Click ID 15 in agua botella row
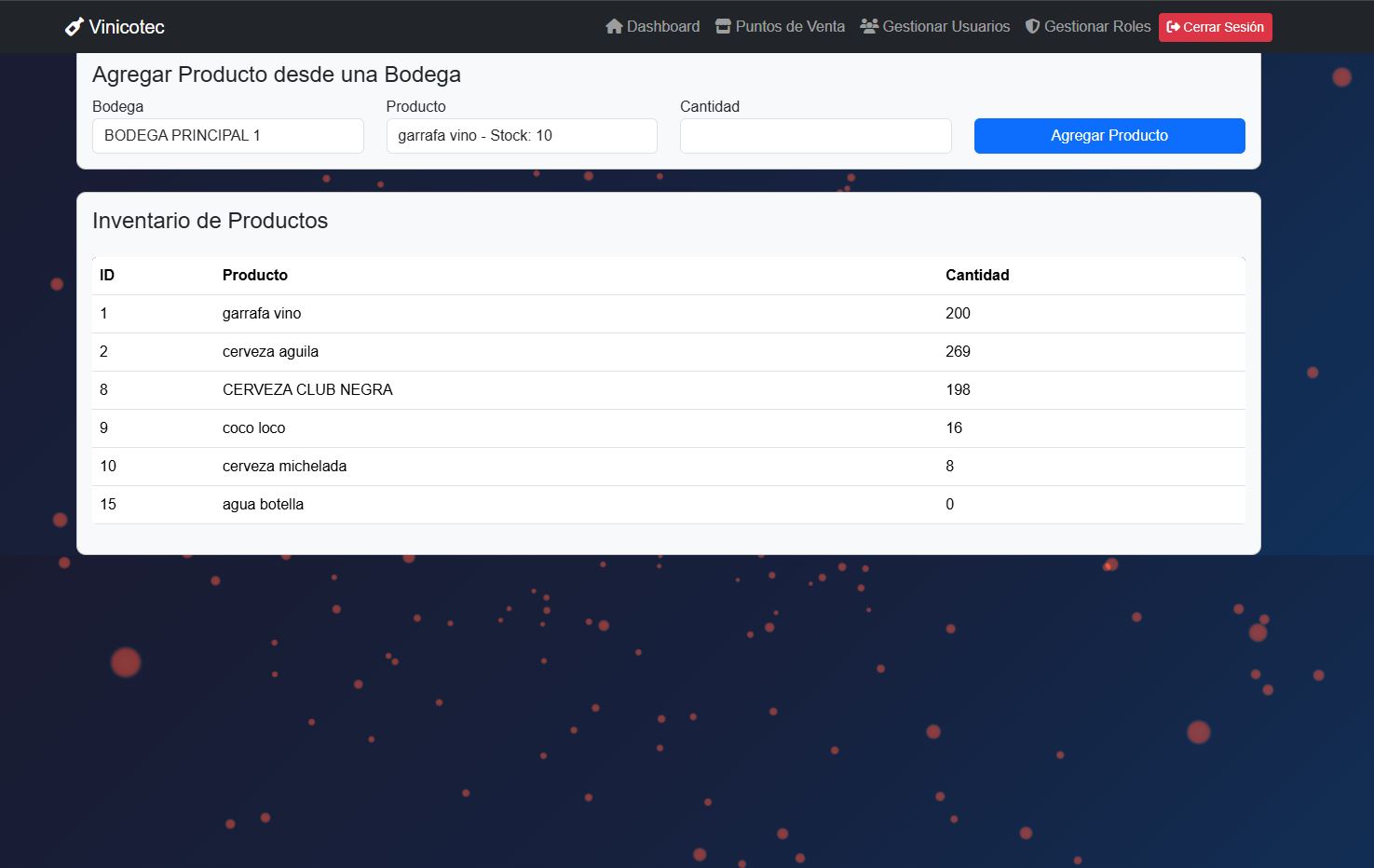This screenshot has width=1374, height=868. coord(108,504)
